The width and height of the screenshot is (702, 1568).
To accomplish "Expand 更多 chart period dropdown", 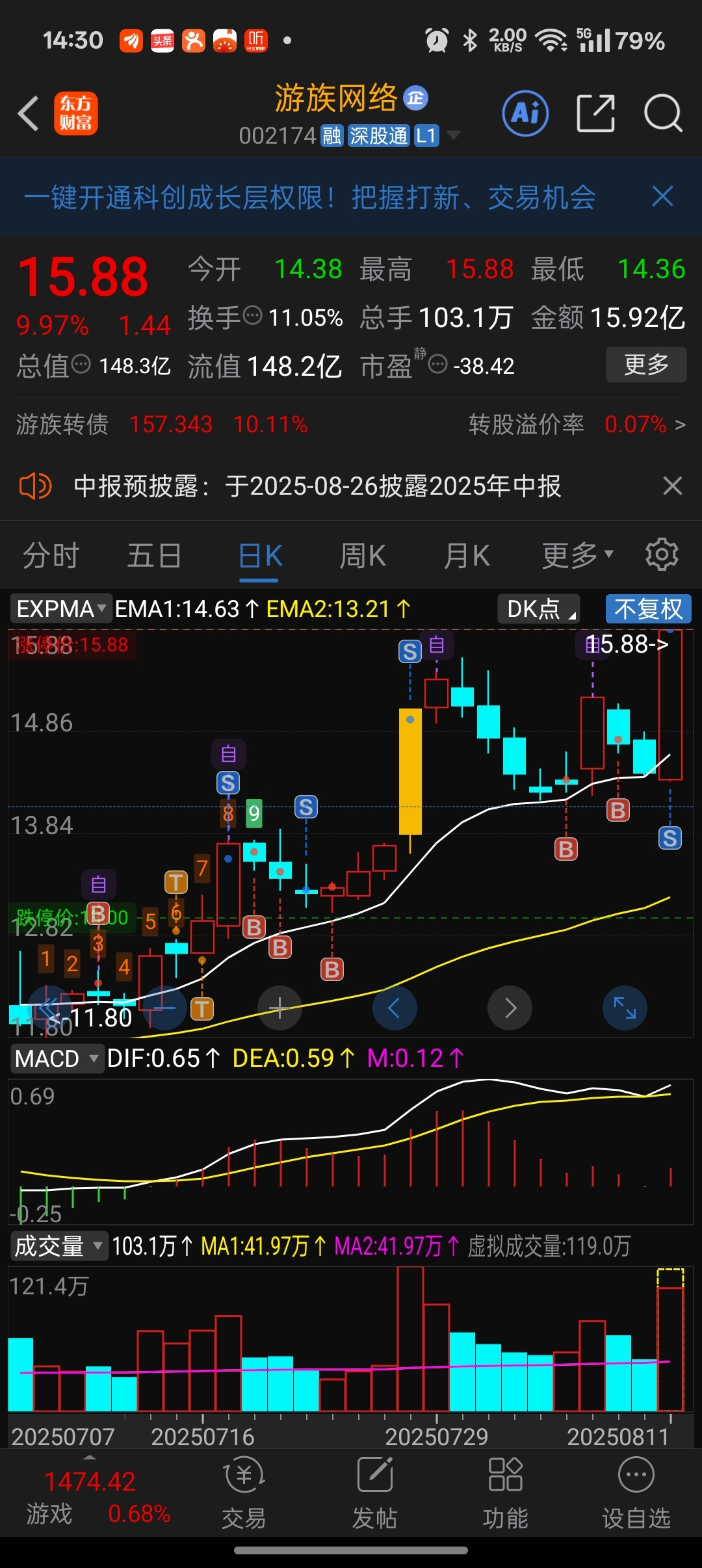I will (x=577, y=555).
